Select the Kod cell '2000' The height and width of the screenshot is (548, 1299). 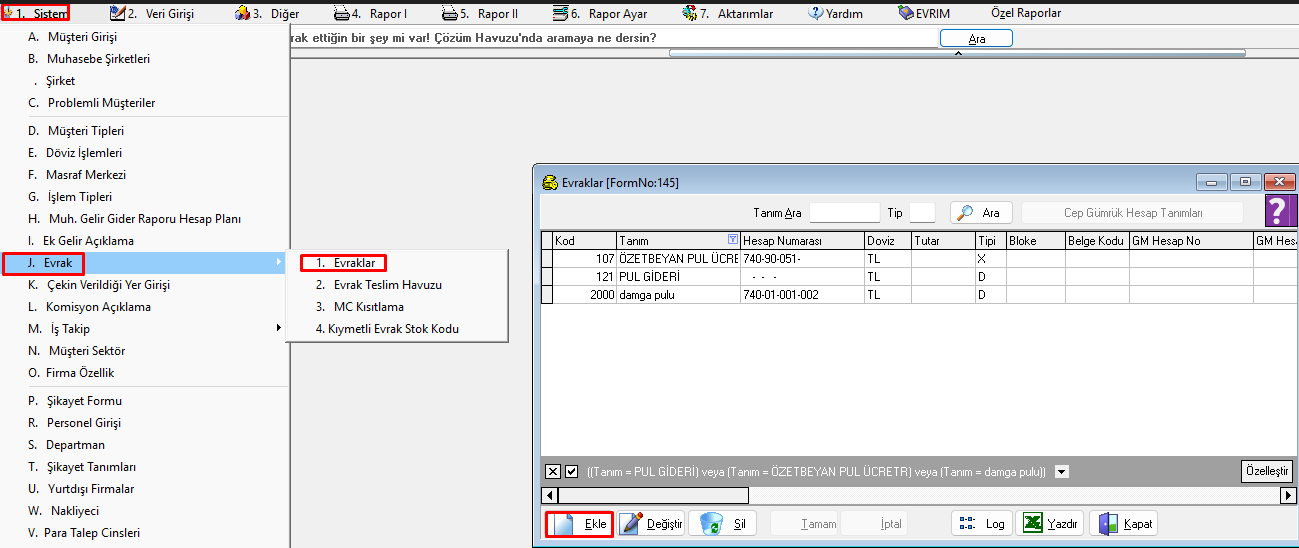click(x=584, y=295)
